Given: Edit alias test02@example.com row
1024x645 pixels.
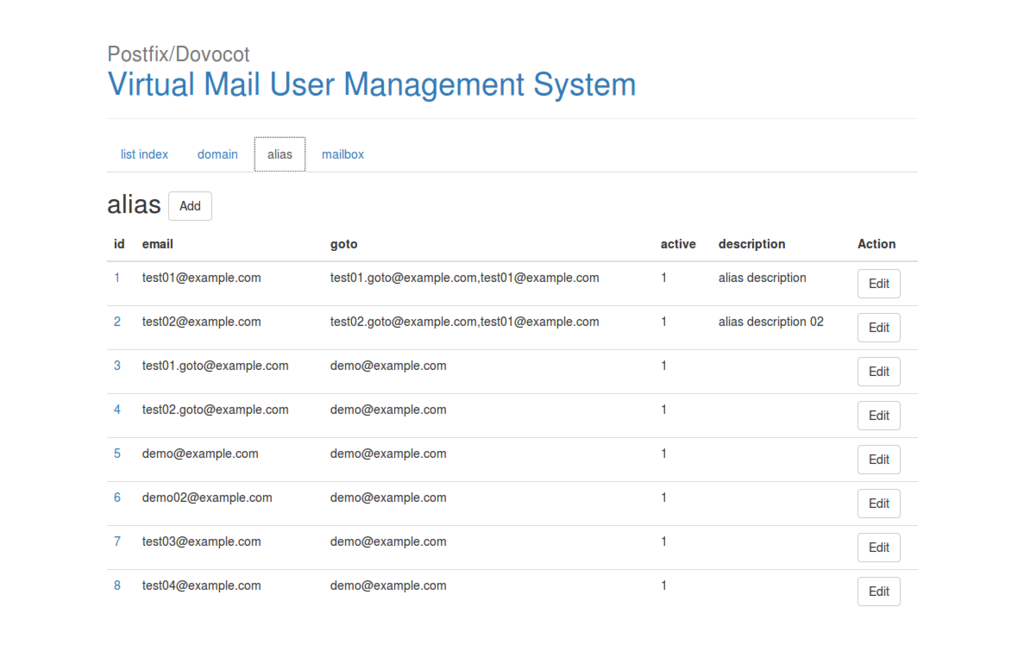Looking at the screenshot, I should click(x=878, y=328).
